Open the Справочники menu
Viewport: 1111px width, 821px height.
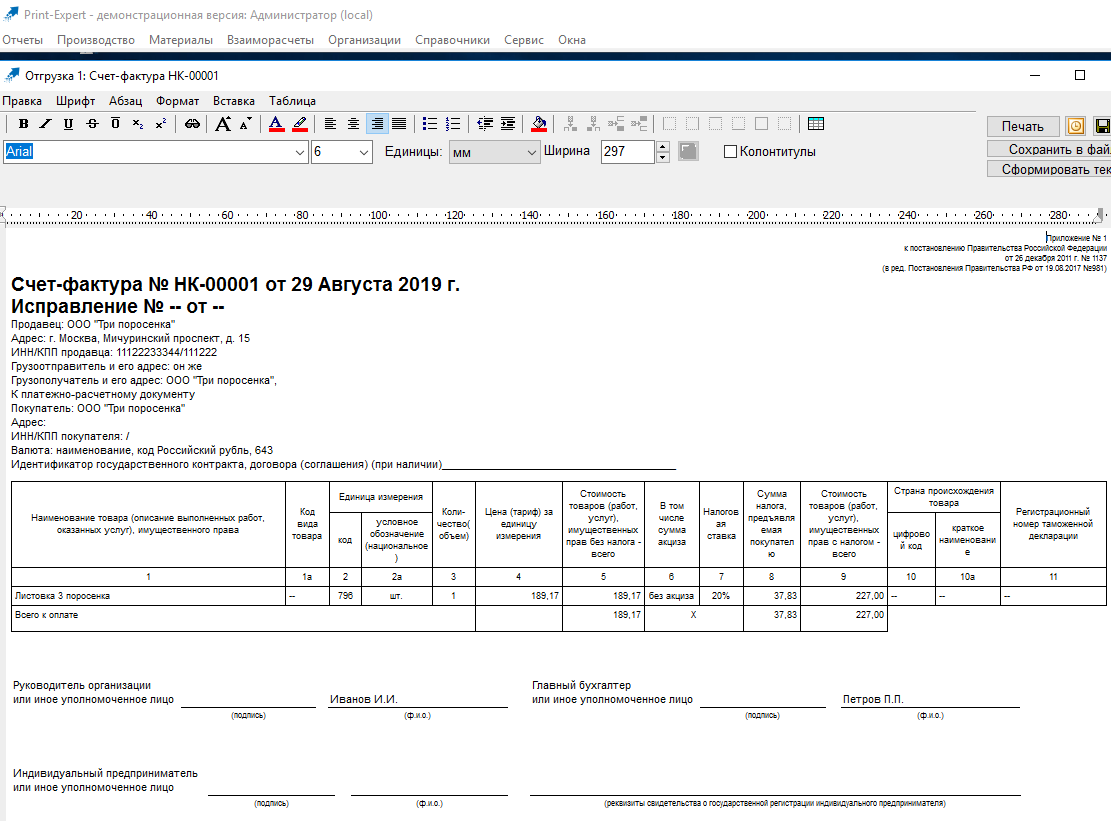(452, 40)
